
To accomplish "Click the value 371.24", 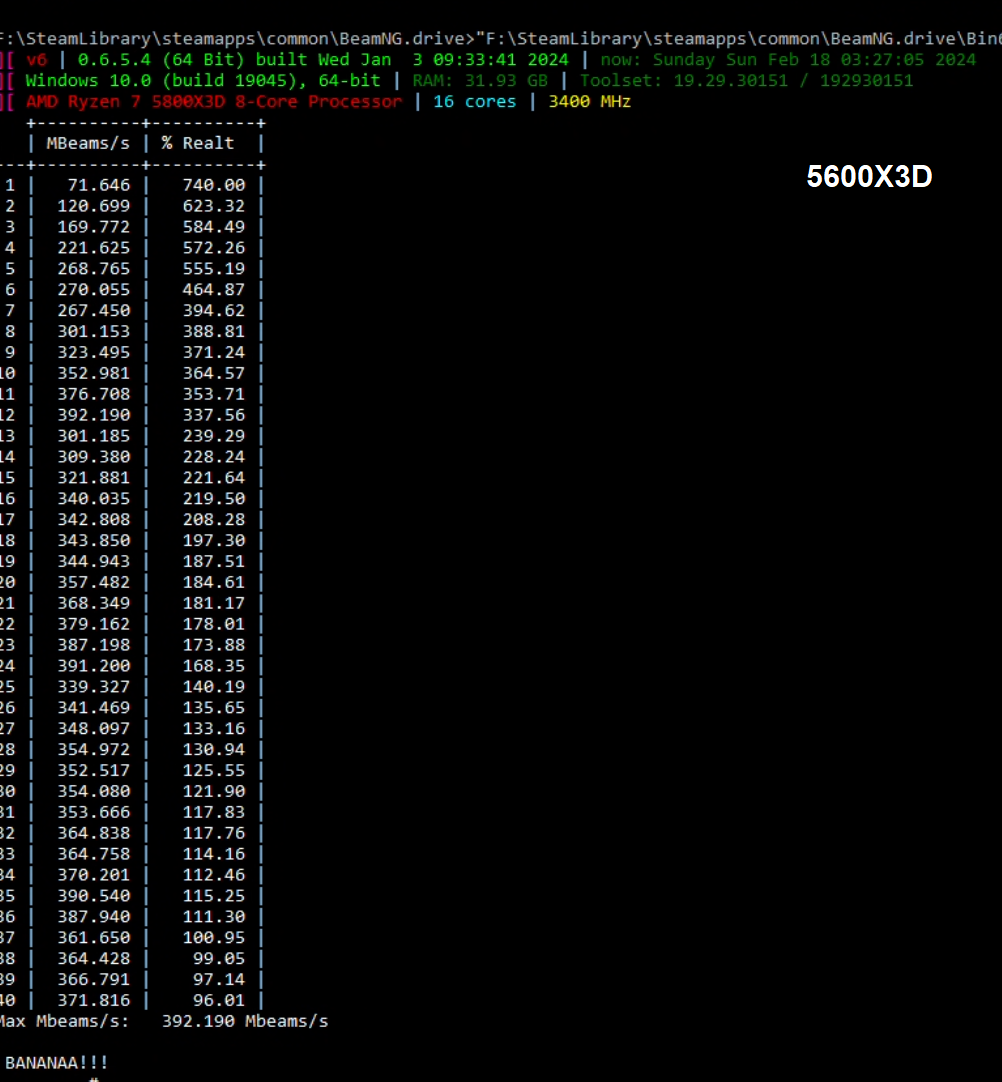I will click(x=214, y=352).
